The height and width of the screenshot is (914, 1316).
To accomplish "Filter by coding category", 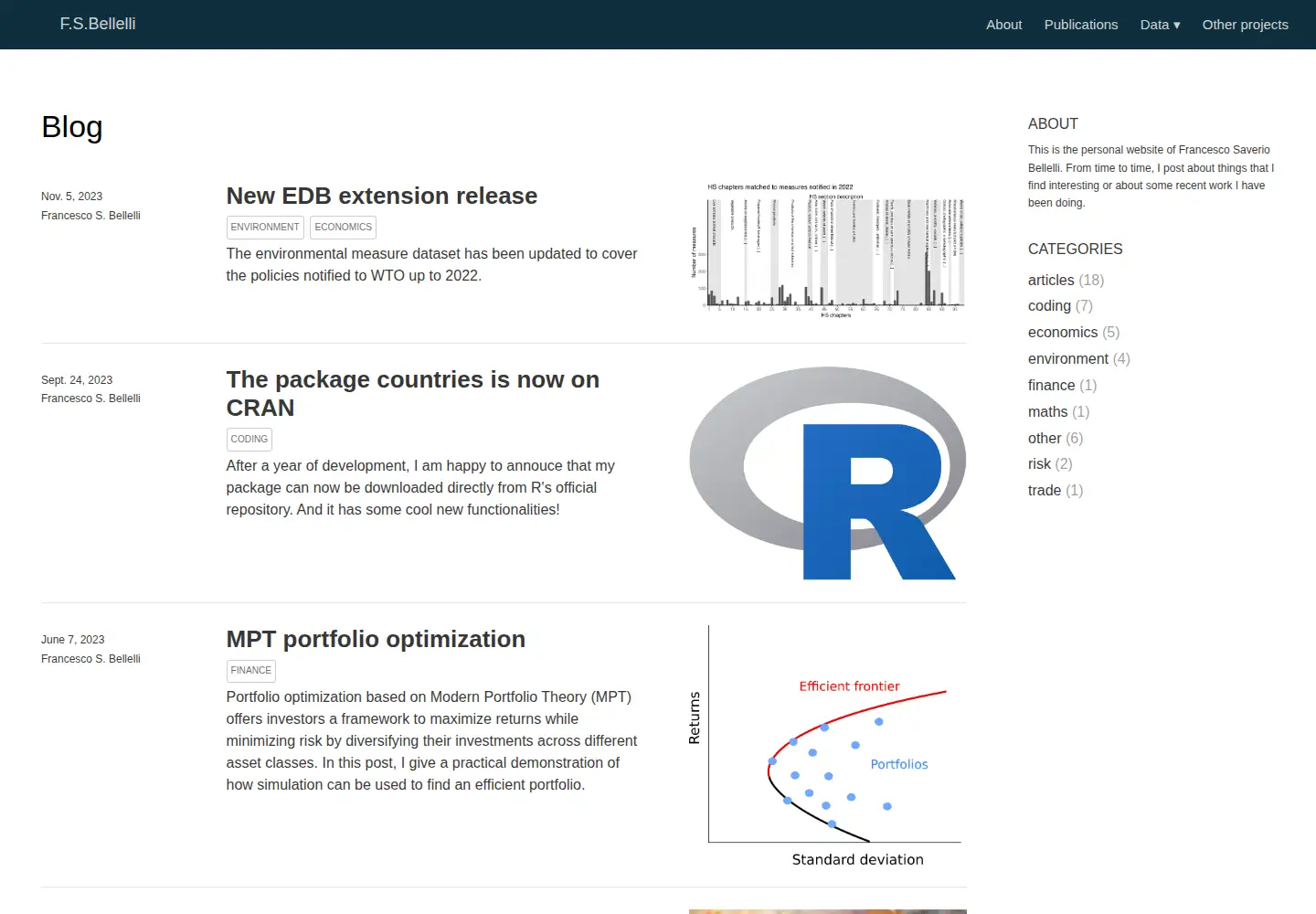I will [x=1060, y=305].
